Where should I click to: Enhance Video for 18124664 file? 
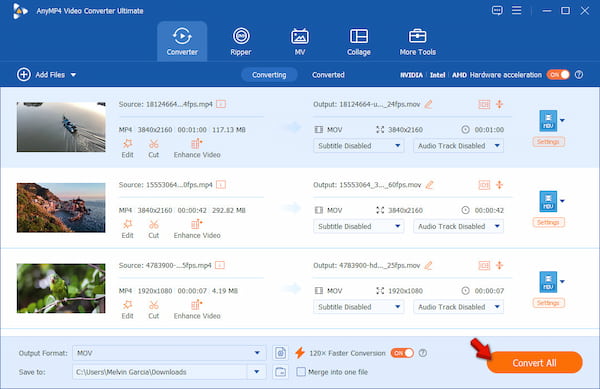[x=197, y=148]
